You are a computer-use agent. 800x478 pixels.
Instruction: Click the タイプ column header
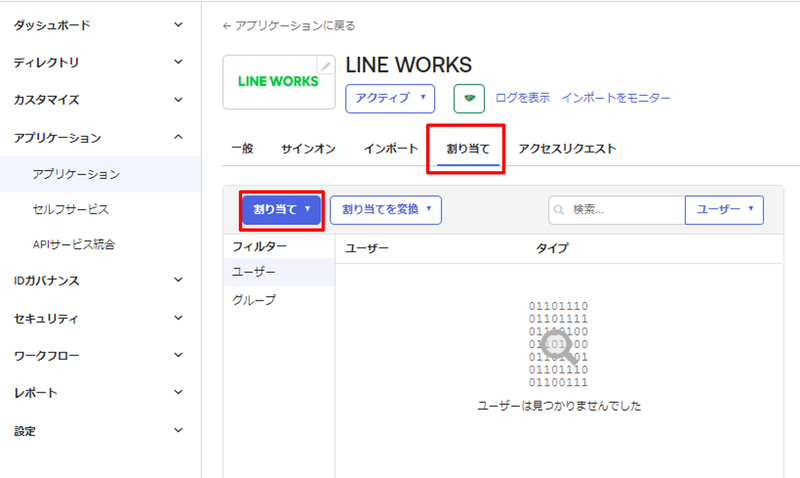click(x=552, y=248)
